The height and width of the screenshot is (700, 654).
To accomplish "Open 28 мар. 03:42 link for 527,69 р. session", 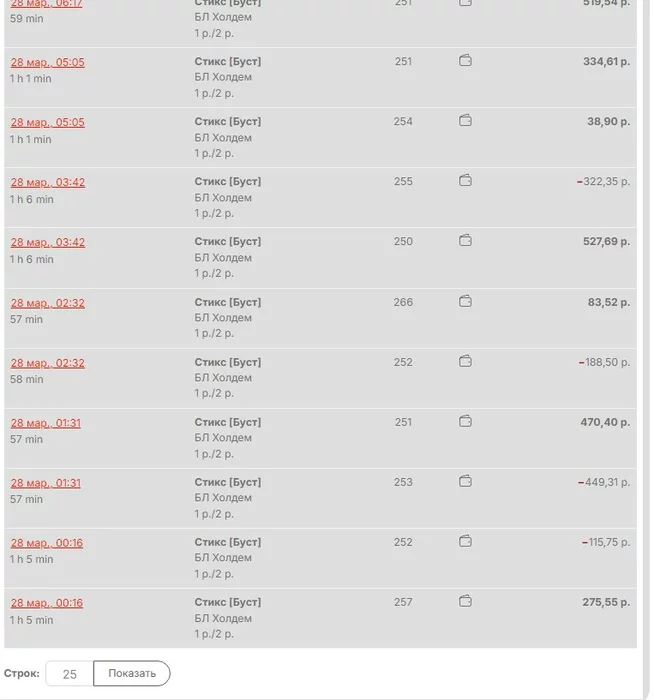I will (x=47, y=242).
